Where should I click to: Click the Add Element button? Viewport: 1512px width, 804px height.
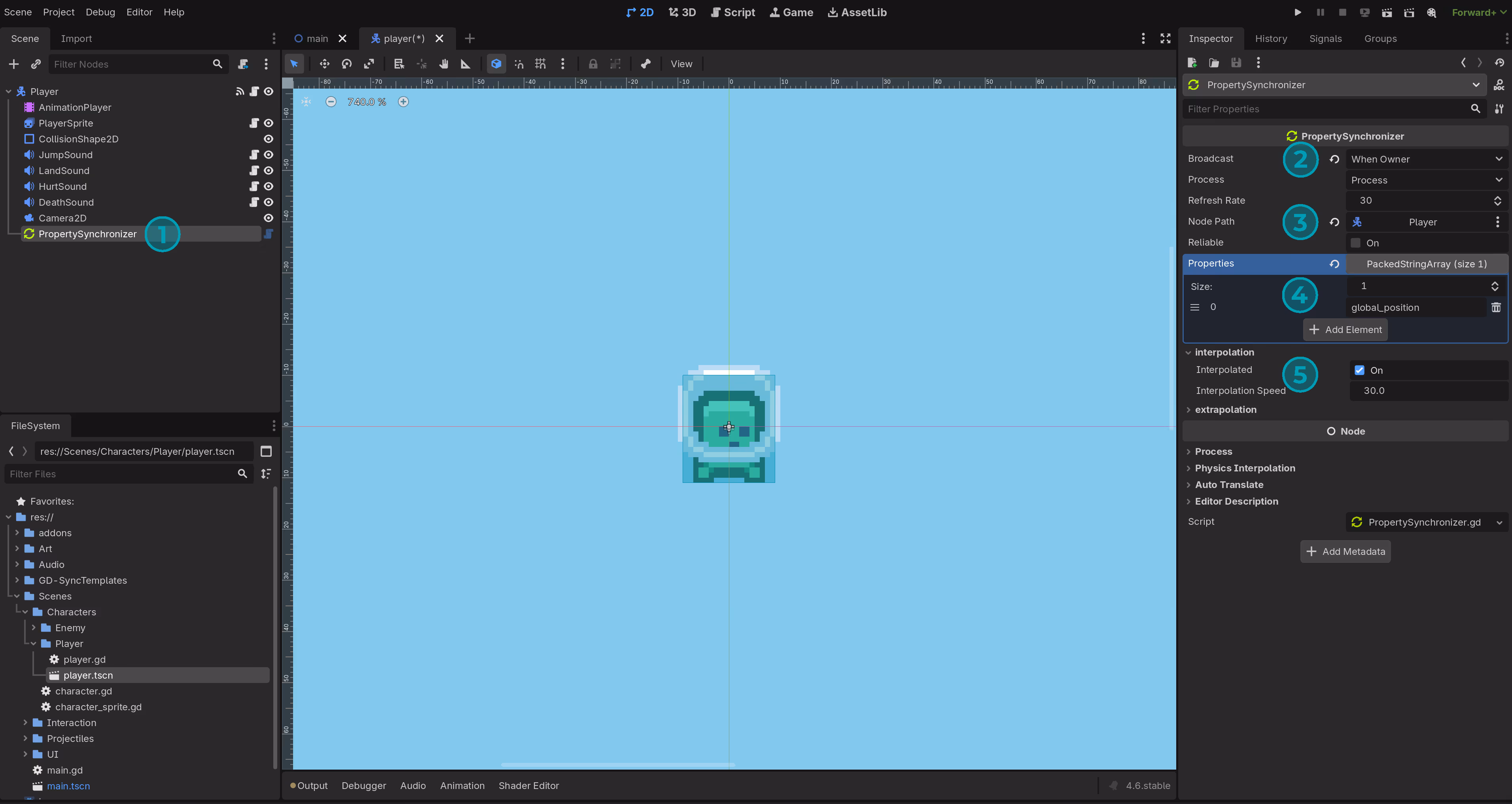pyautogui.click(x=1345, y=330)
